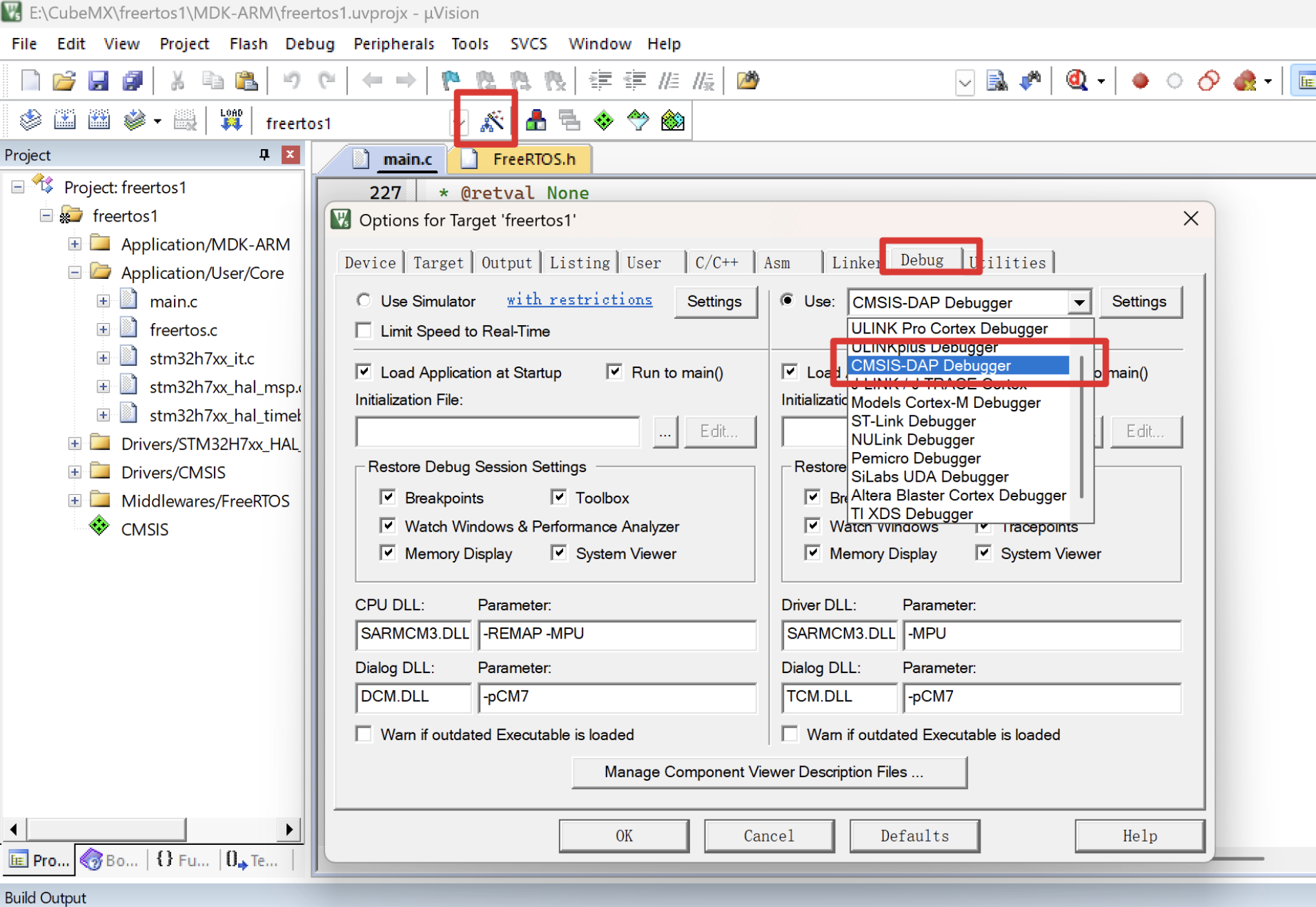The height and width of the screenshot is (907, 1316).
Task: Click the Save All toolbar icon
Action: point(132,81)
